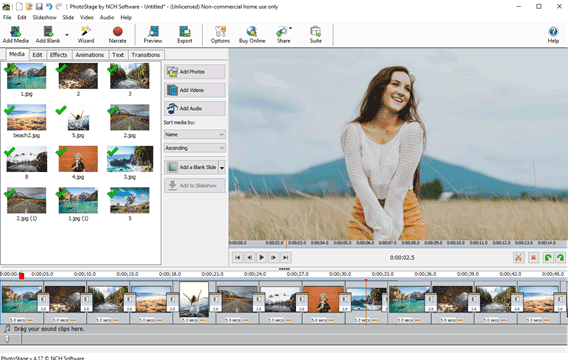The width and height of the screenshot is (568, 360).
Task: Launch the slideshow Wizard
Action: [x=86, y=35]
